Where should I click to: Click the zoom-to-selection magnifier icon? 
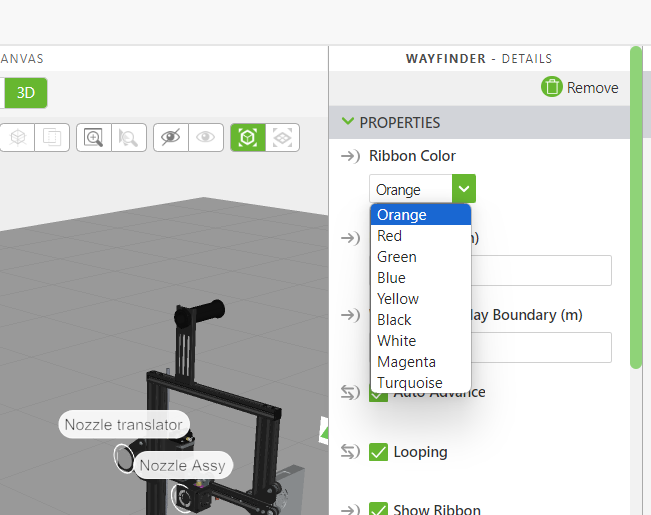[129, 137]
